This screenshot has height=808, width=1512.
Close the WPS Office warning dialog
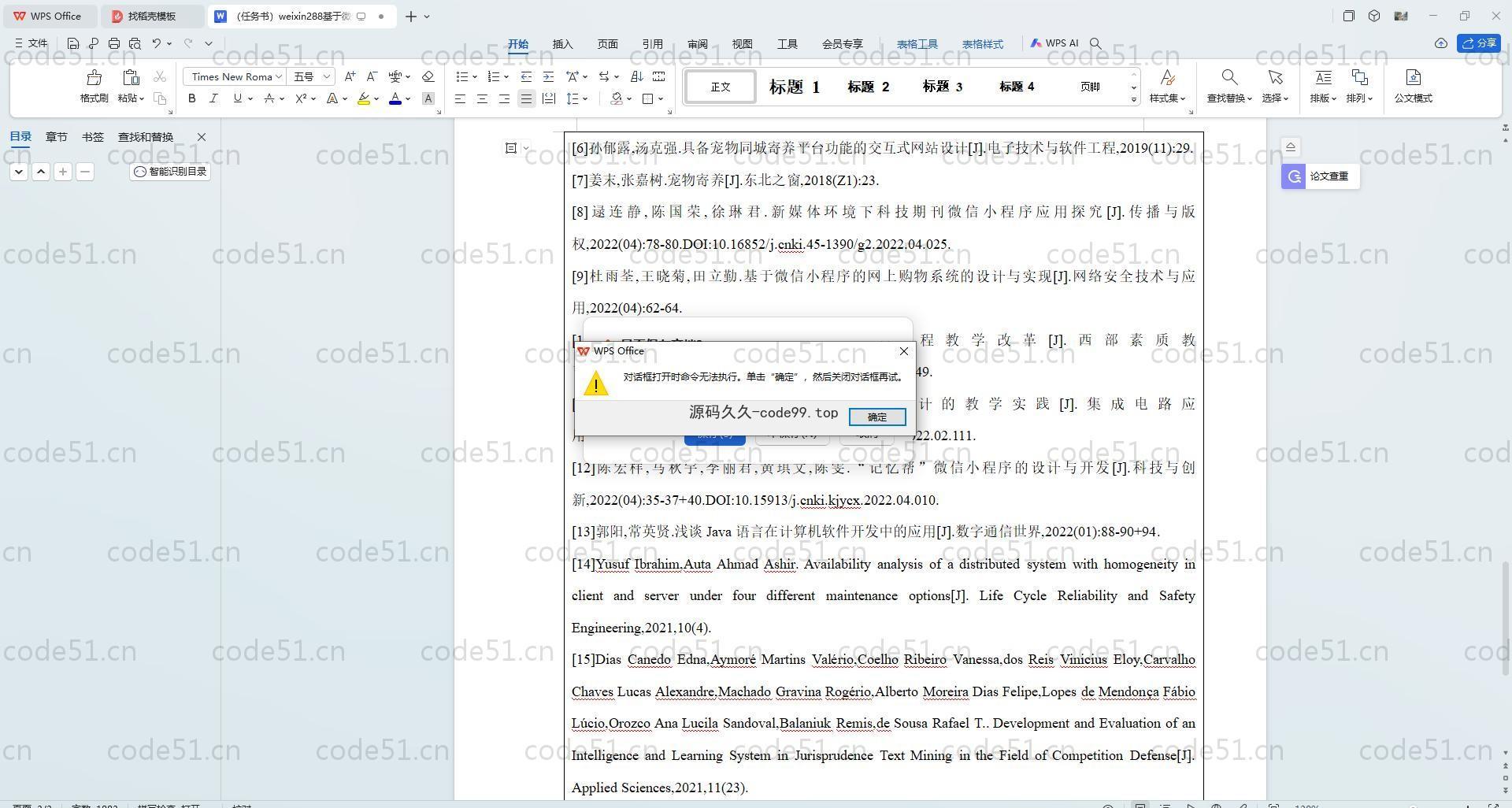pyautogui.click(x=904, y=351)
